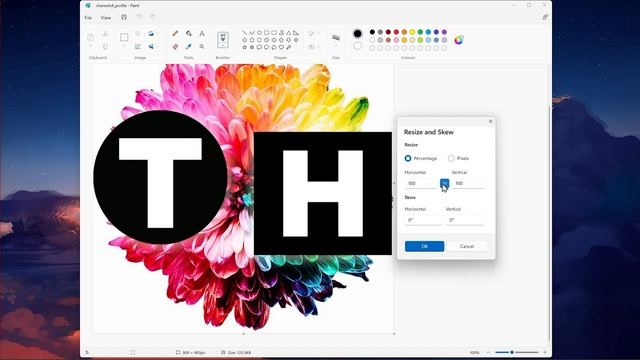The width and height of the screenshot is (640, 360).
Task: Select Colour 2 white secondary swatch
Action: point(358,46)
